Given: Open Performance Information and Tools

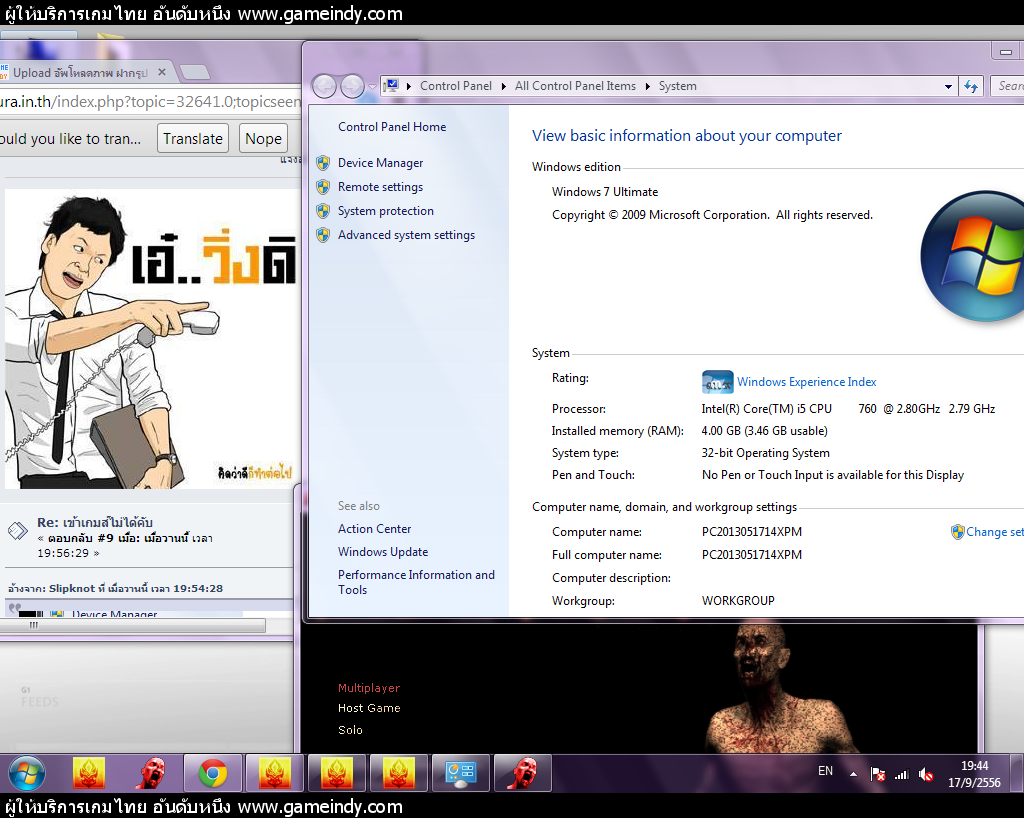Looking at the screenshot, I should pos(416,582).
